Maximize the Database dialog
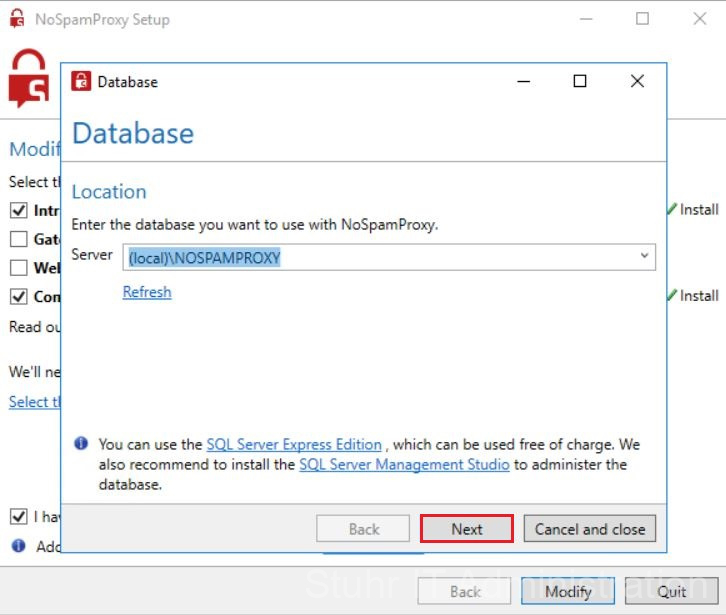Viewport: 726px width, 615px height. [580, 82]
